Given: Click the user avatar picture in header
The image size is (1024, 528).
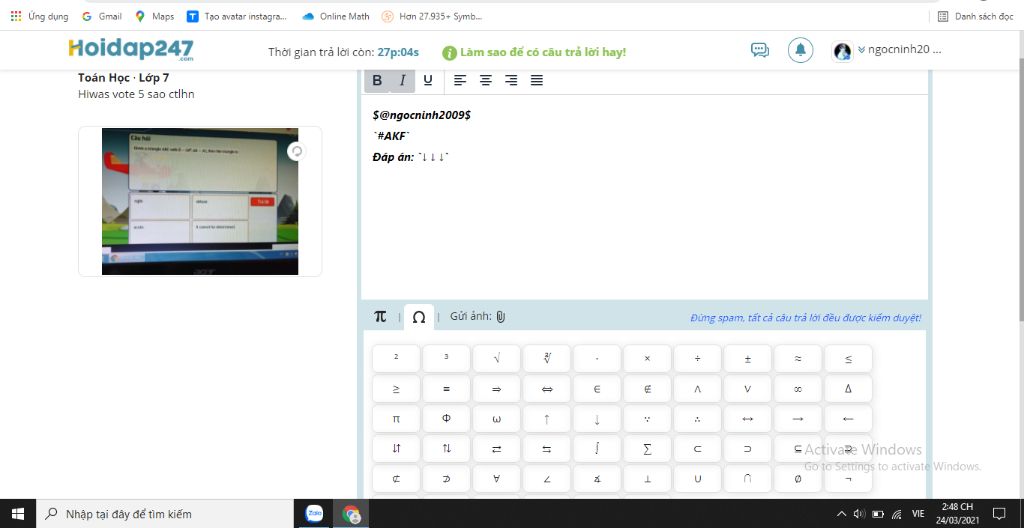Looking at the screenshot, I should [842, 51].
